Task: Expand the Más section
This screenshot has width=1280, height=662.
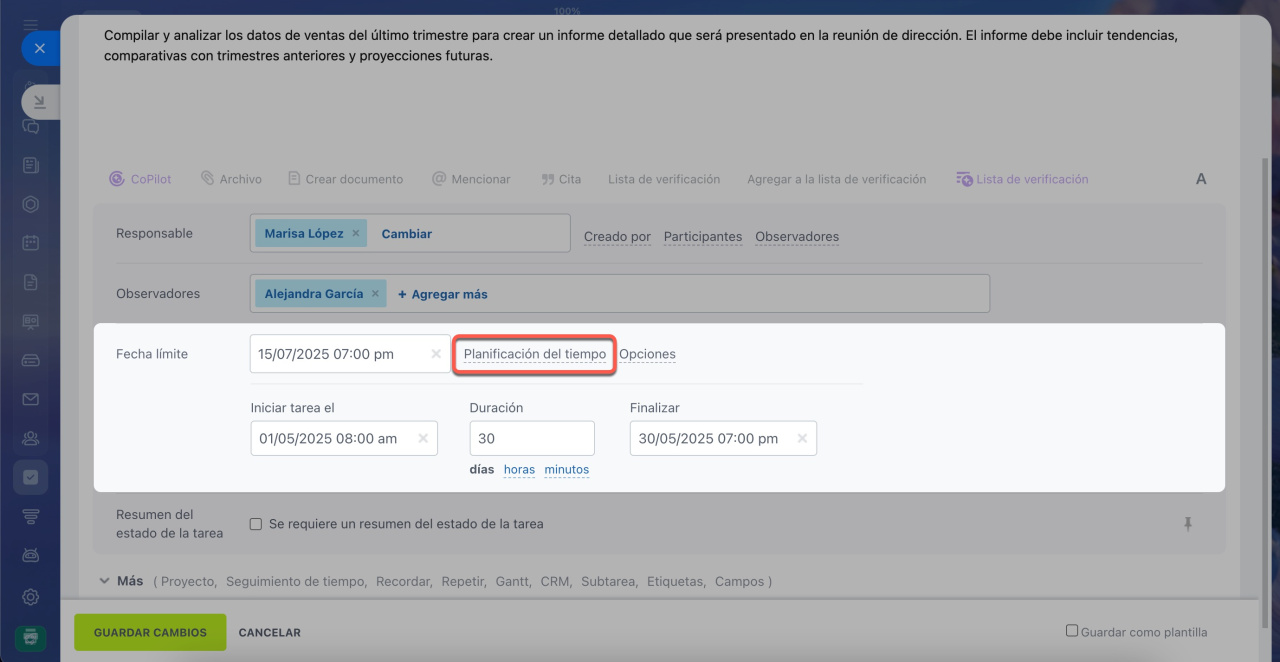Action: tap(121, 581)
